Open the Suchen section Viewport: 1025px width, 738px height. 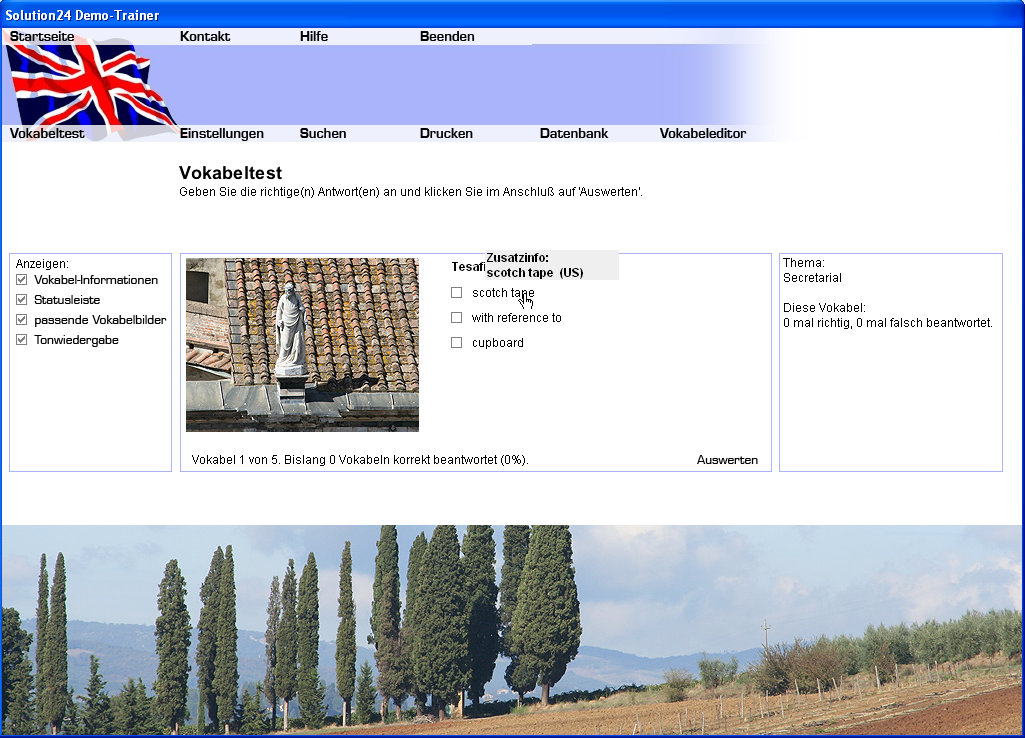coord(323,133)
